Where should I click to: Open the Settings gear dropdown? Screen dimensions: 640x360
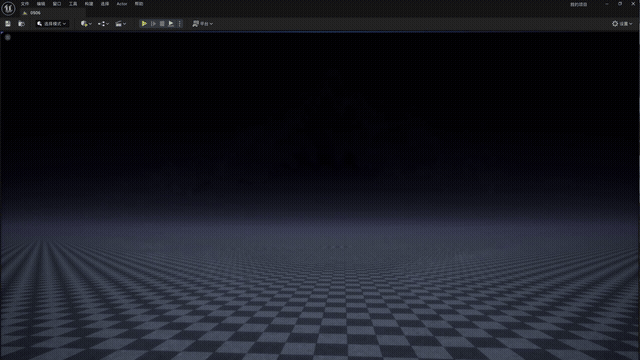pos(622,24)
